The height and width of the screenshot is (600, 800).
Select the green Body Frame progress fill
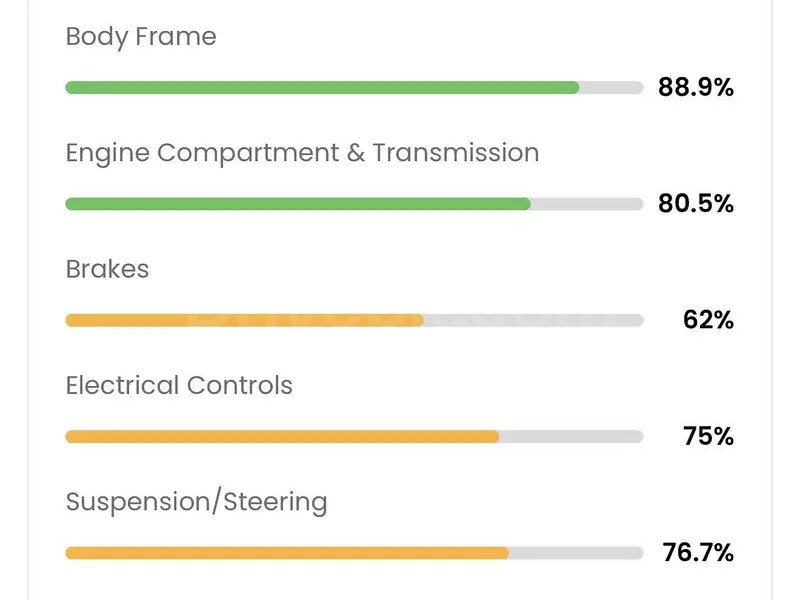tap(322, 88)
